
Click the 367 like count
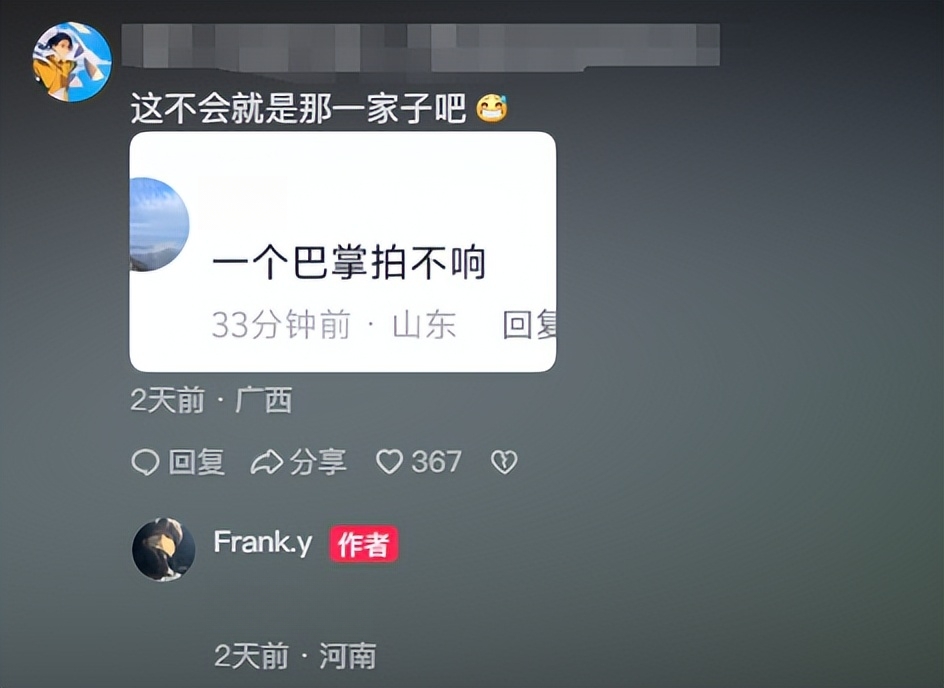point(436,462)
